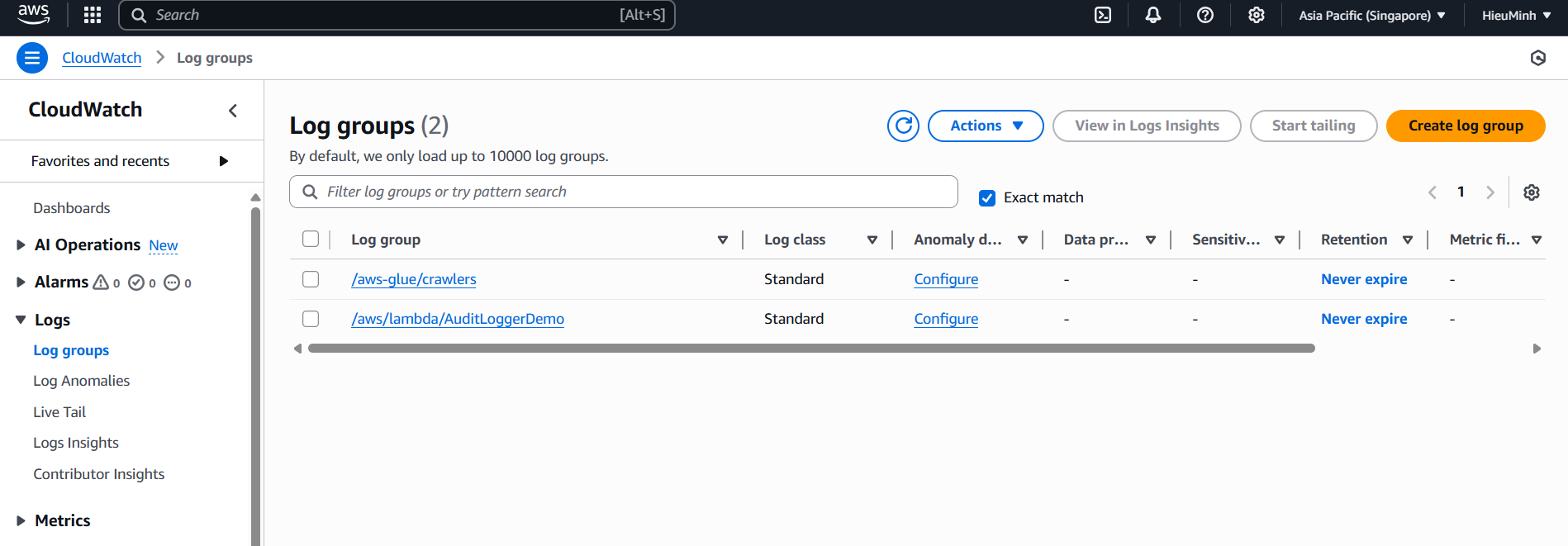This screenshot has height=546, width=1568.
Task: Click the filter log groups input
Action: (x=624, y=192)
